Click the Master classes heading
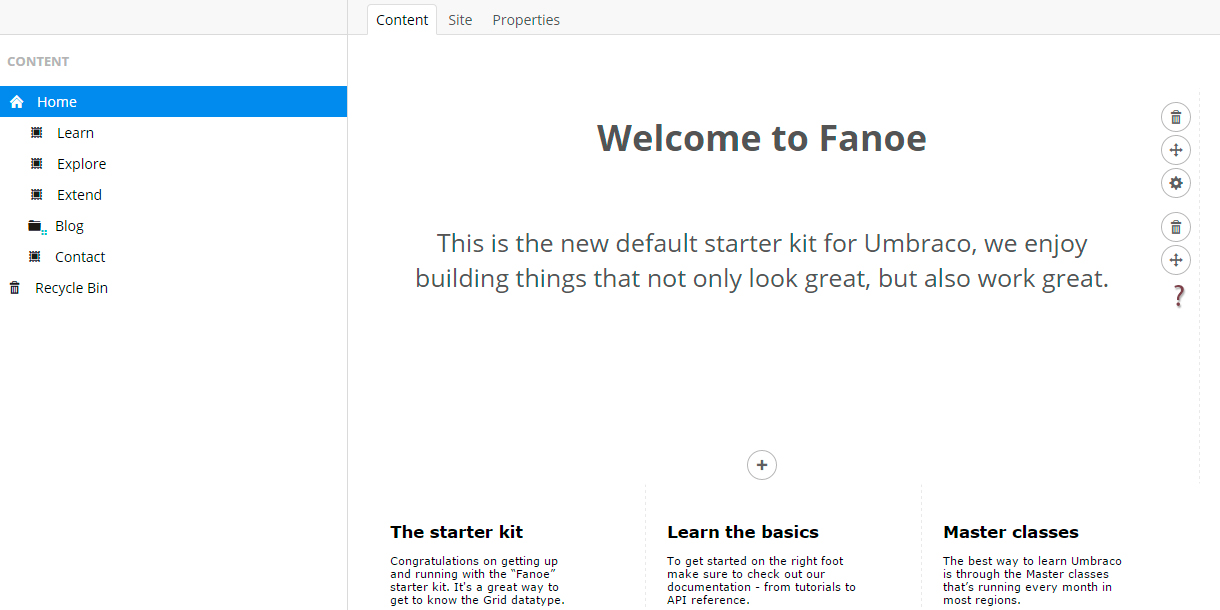The image size is (1220, 610). [x=1011, y=532]
